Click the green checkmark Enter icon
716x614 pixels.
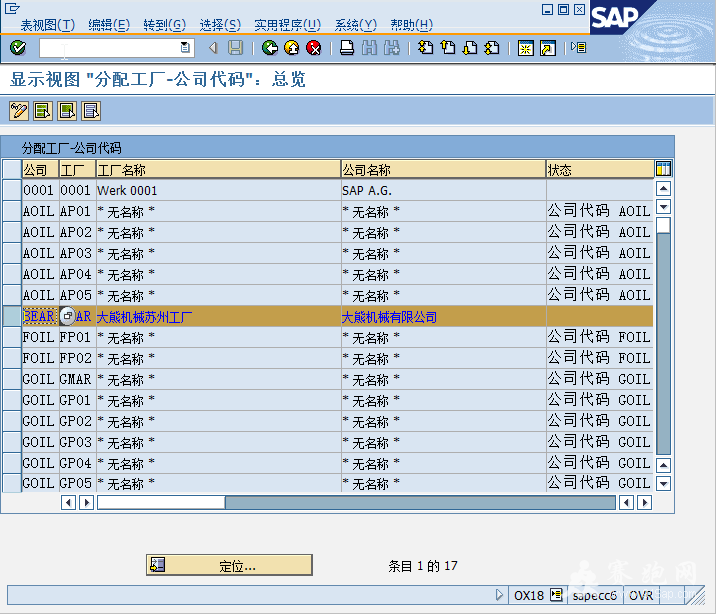[x=18, y=47]
